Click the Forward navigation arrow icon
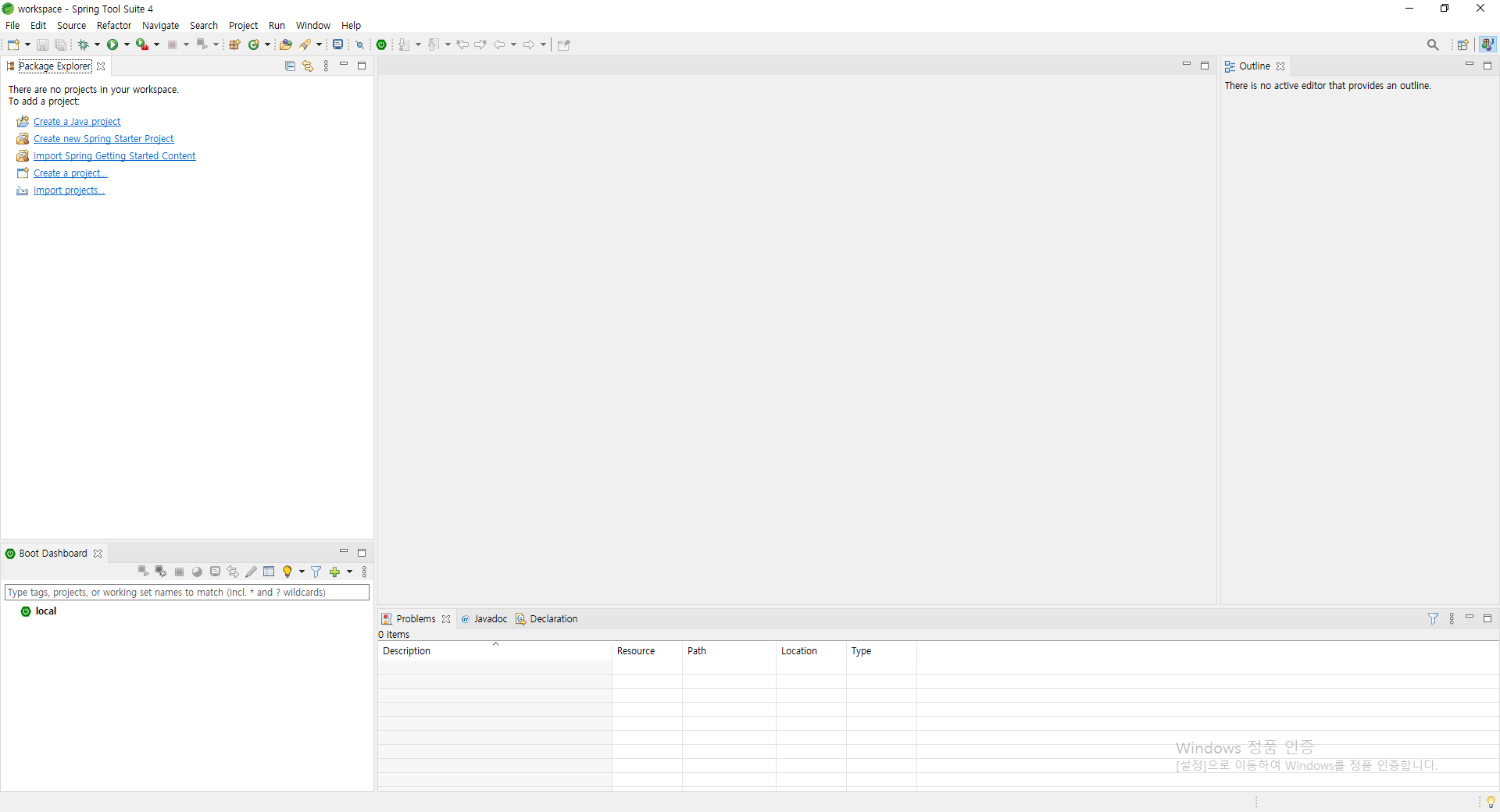The width and height of the screenshot is (1500, 812). tap(528, 45)
